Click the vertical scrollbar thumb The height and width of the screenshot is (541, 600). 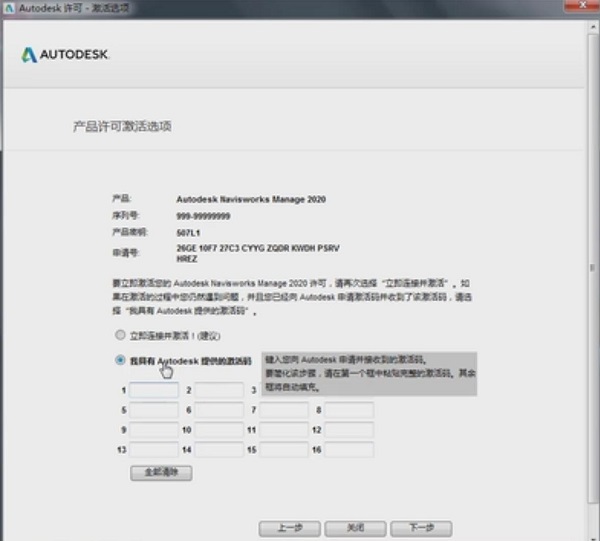pos(592,268)
